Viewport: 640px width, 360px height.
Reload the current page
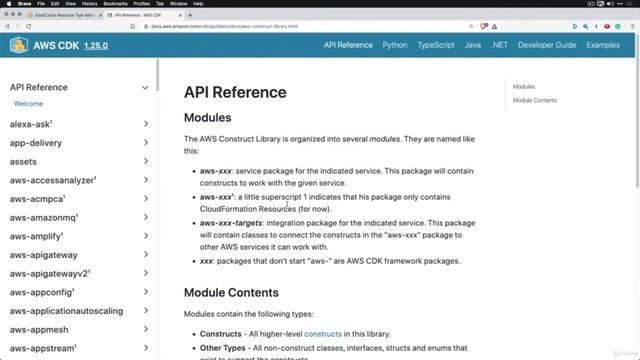29,26
